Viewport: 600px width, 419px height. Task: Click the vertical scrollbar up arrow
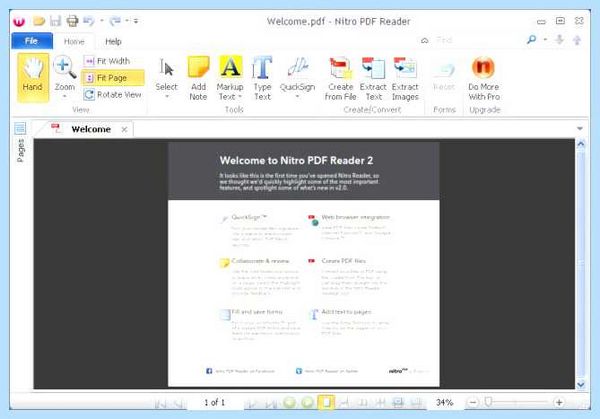581,144
